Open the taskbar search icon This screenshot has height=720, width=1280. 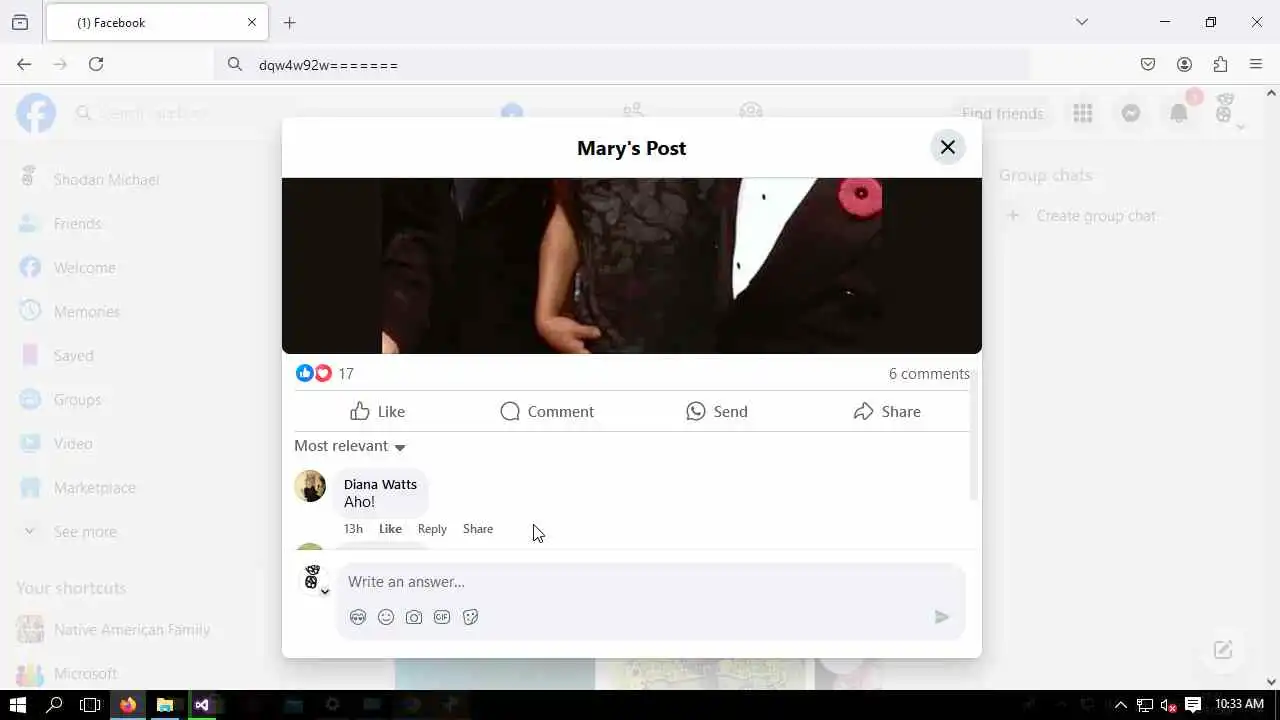(55, 705)
